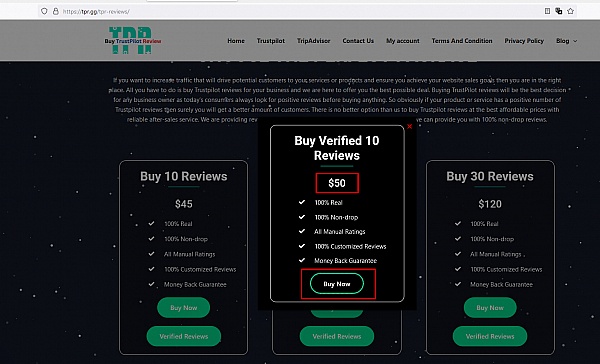Click the $50 price in popup
The height and width of the screenshot is (364, 600).
(x=337, y=183)
